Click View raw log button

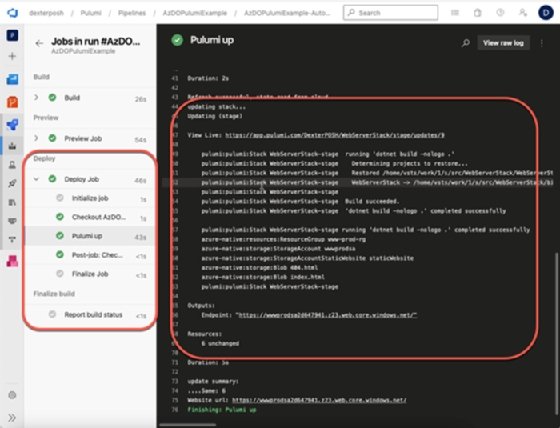503,43
